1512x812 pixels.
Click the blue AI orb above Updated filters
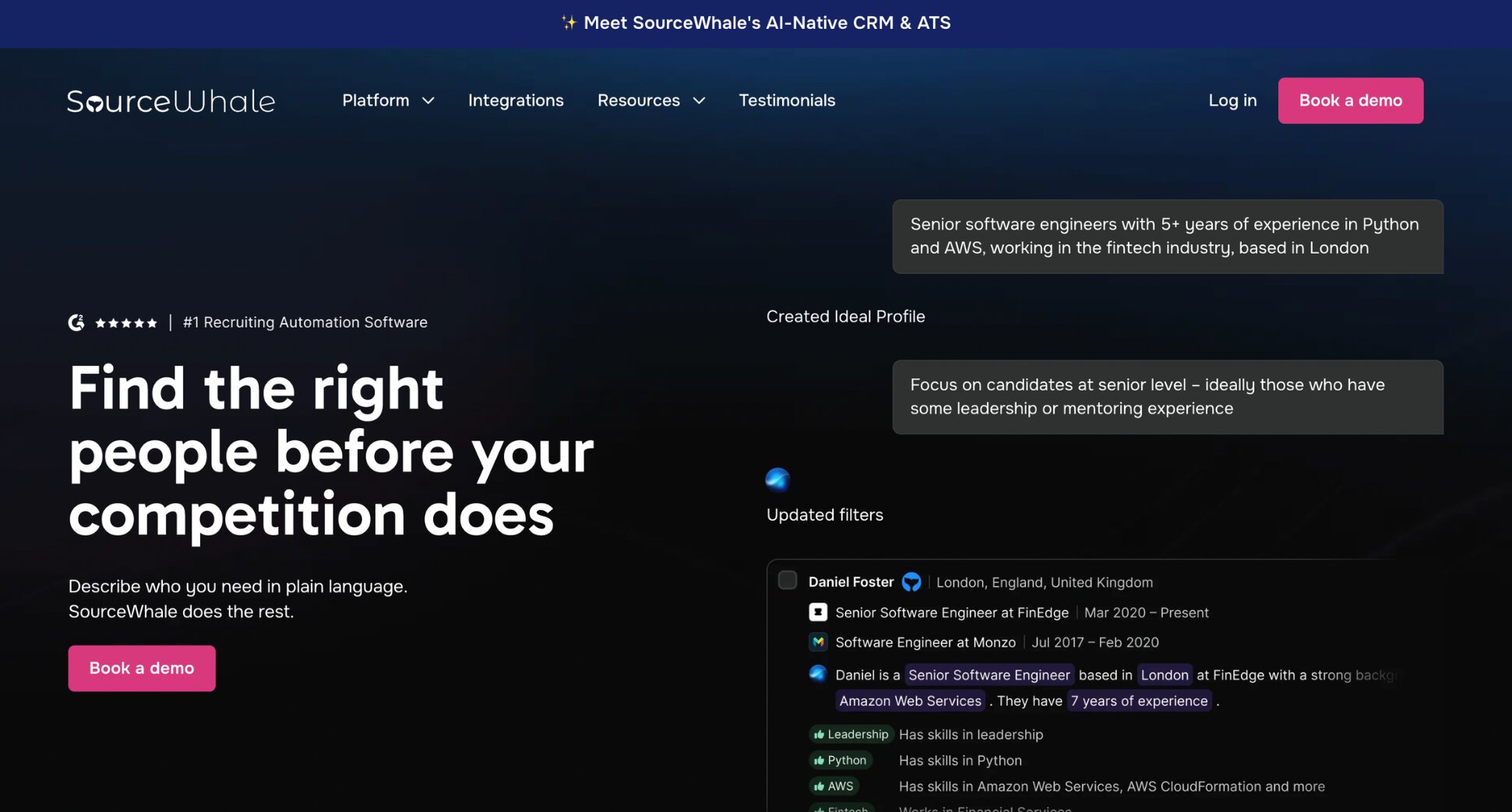coord(777,480)
